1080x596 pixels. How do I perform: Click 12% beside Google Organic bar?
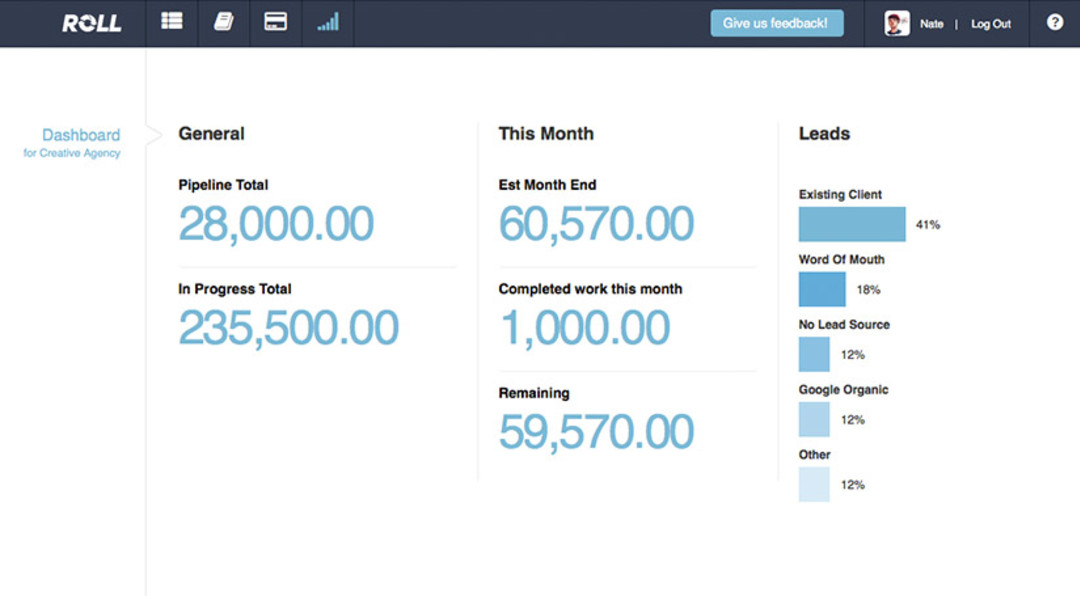point(852,420)
